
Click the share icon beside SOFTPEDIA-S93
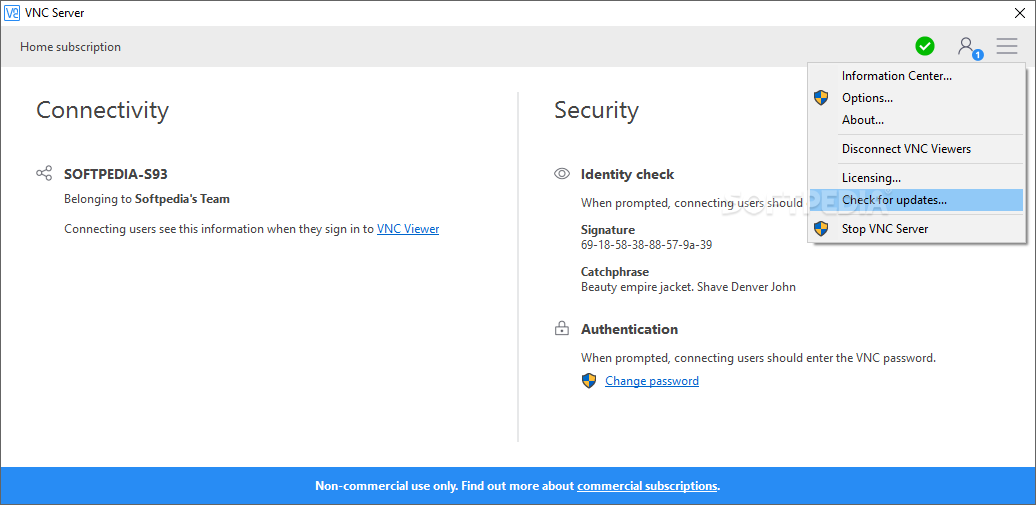click(x=44, y=174)
